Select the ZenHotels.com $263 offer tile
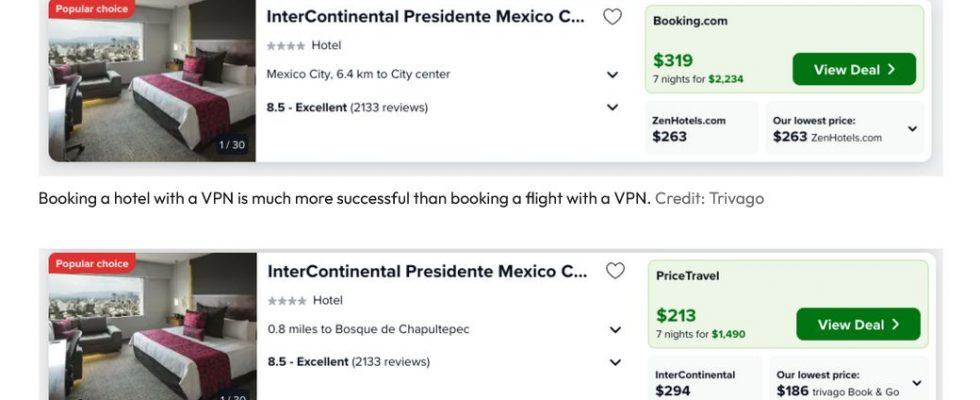 [x=701, y=128]
